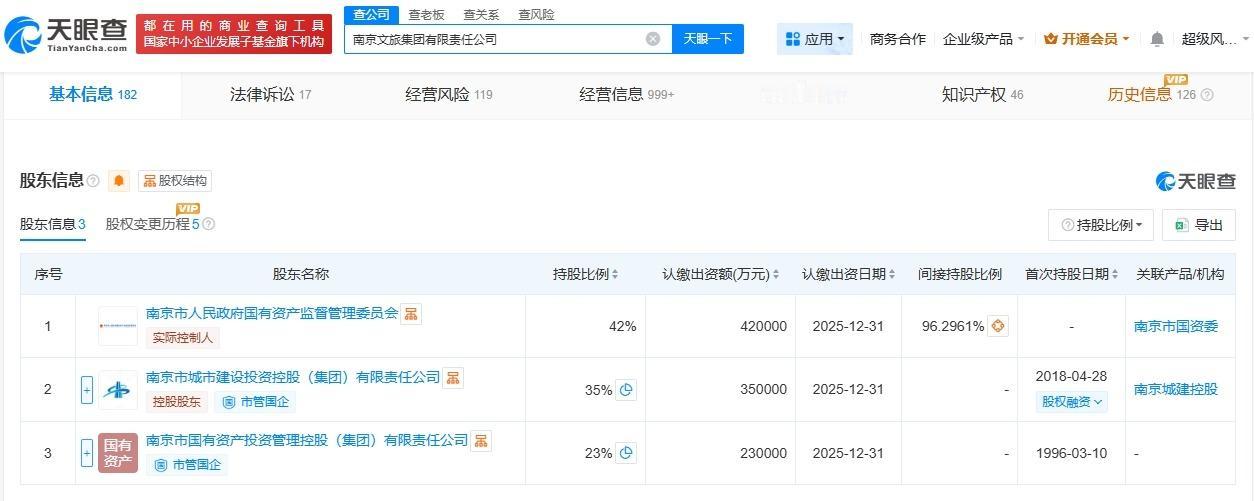Screen dimensions: 1254x501
Task: Click the 市管国企 tag in row 3
Action: click(x=187, y=465)
